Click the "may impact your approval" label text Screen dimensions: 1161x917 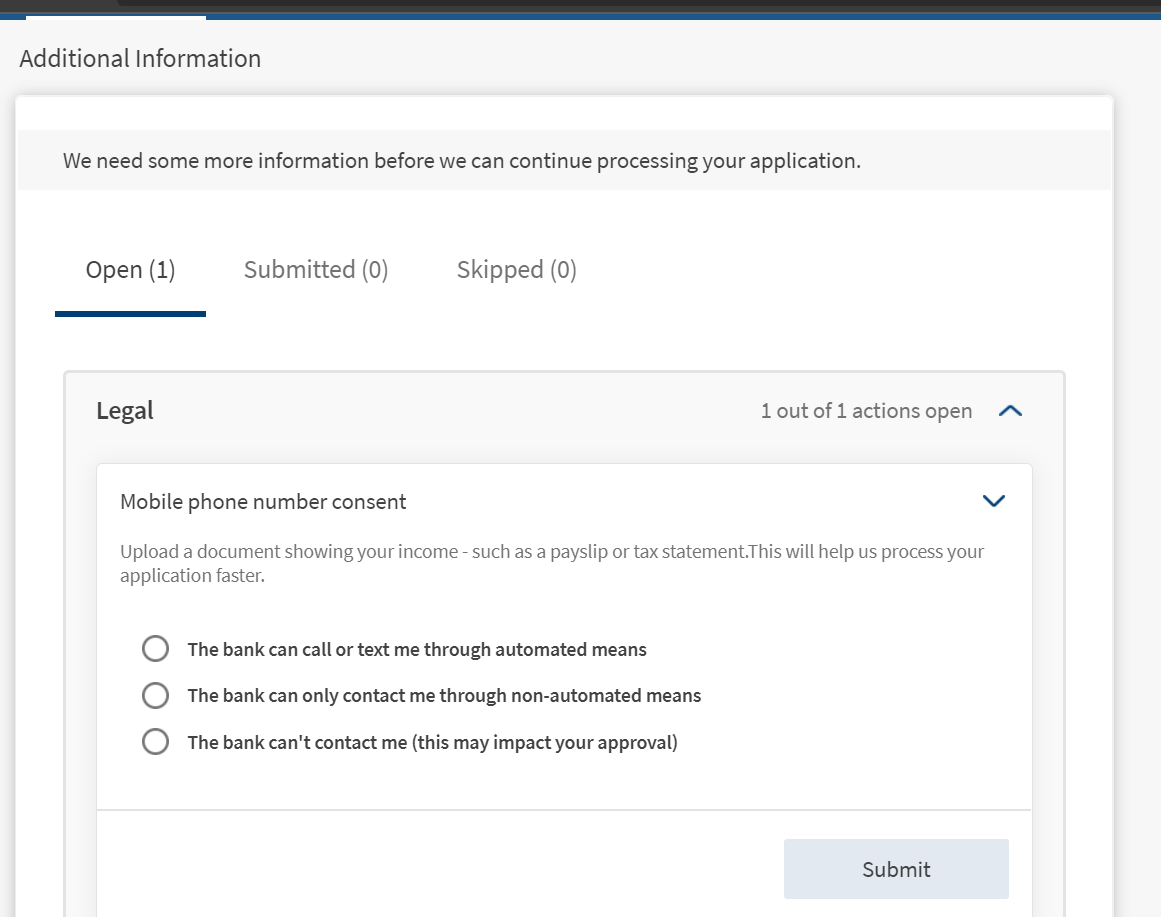pos(432,743)
